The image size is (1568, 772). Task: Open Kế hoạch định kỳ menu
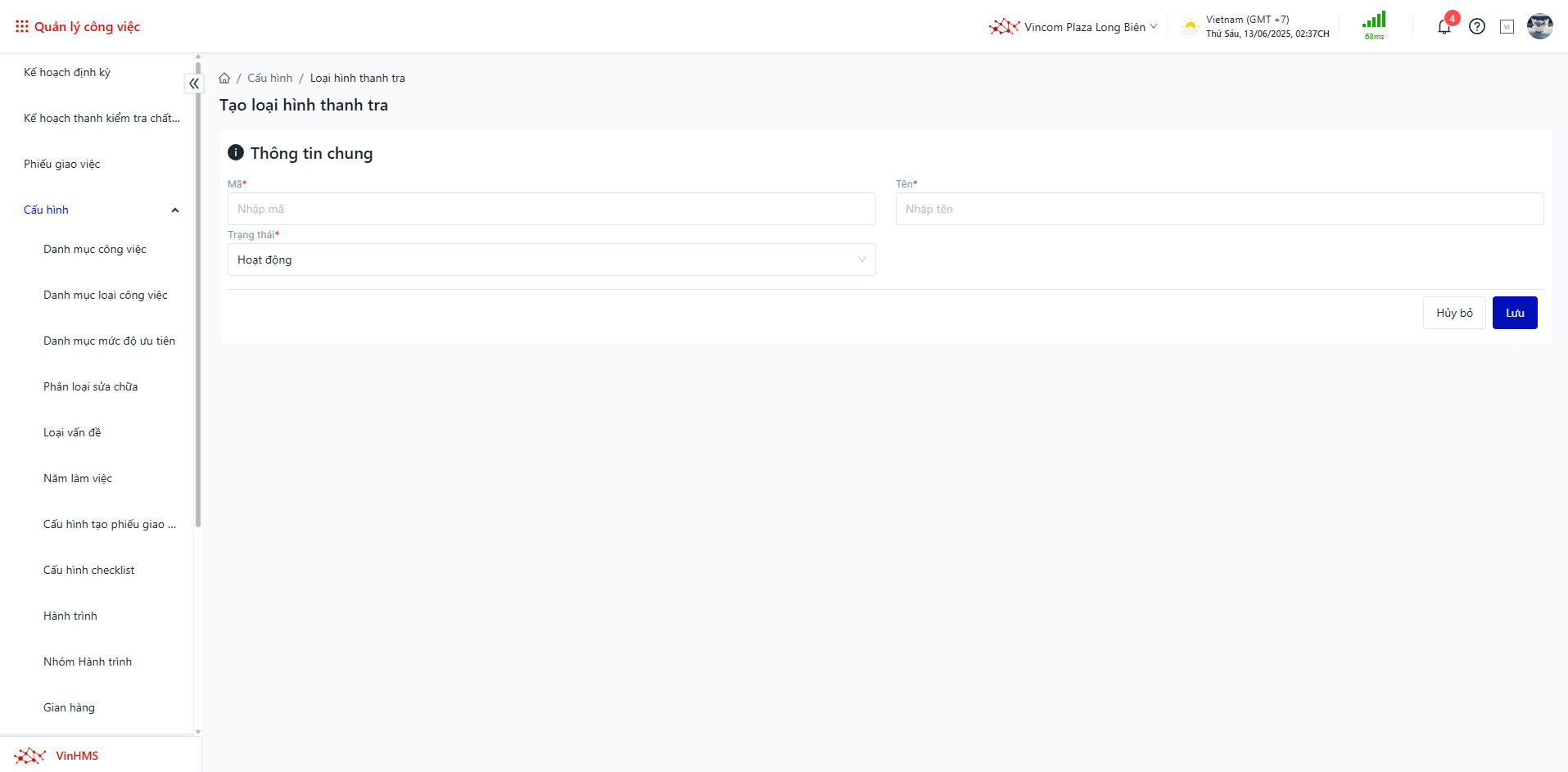pyautogui.click(x=67, y=72)
